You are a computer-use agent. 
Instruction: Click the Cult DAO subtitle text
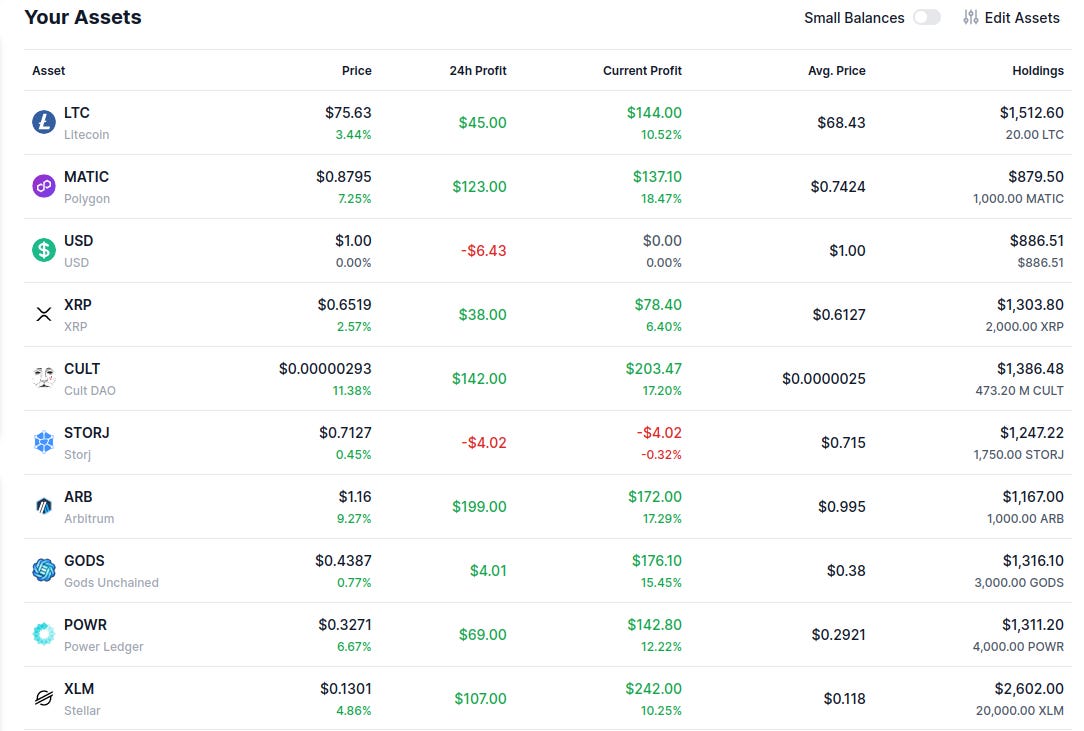[90, 390]
